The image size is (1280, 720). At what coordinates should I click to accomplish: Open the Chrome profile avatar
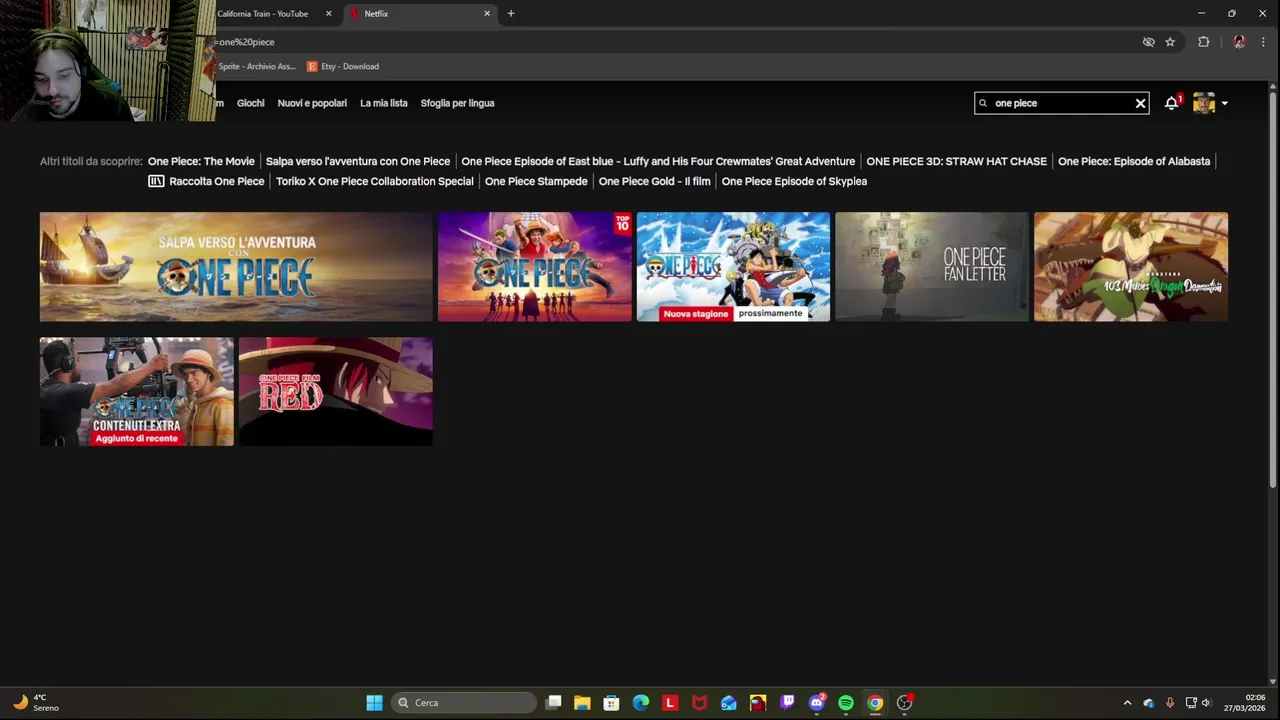click(x=1239, y=42)
